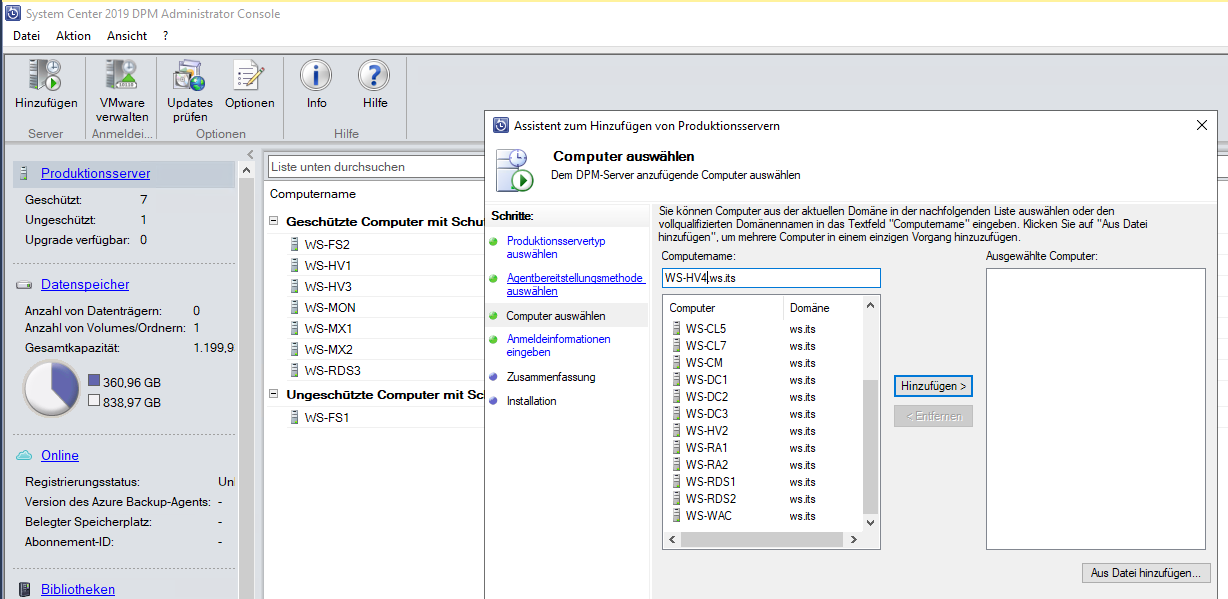Image resolution: width=1228 pixels, height=599 pixels.
Task: Click the blue used-space legend swatch
Action: (94, 380)
